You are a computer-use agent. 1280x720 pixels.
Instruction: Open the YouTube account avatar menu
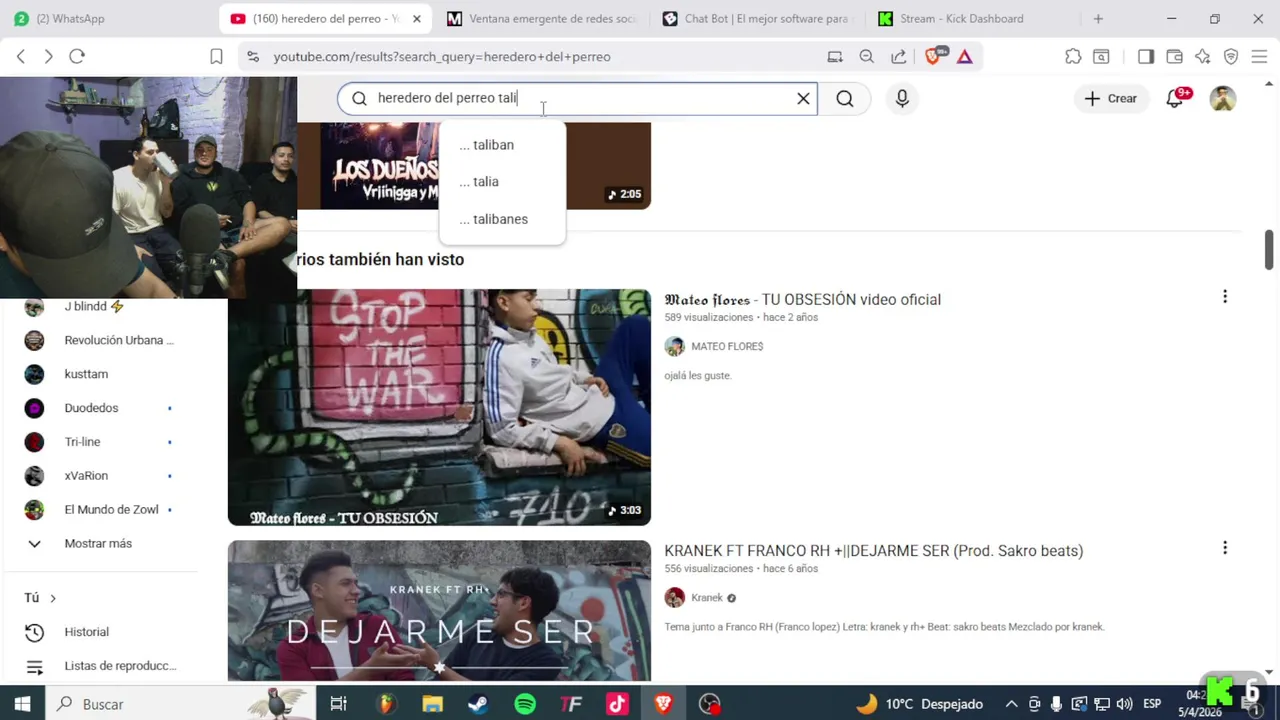coord(1223,98)
